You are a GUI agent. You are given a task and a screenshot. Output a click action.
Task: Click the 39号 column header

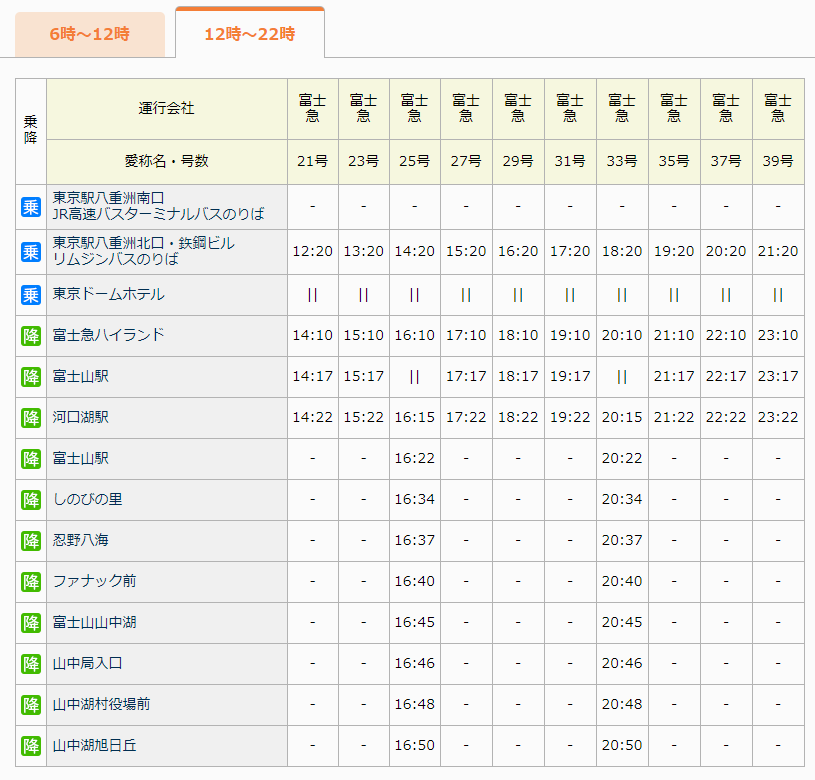(x=778, y=161)
